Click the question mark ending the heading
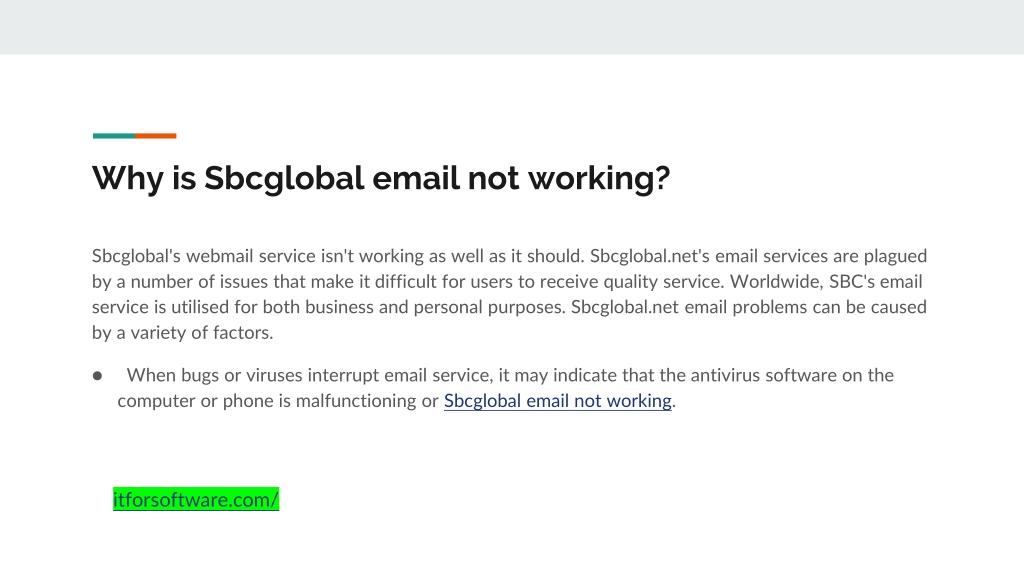The image size is (1024, 576). [662, 176]
